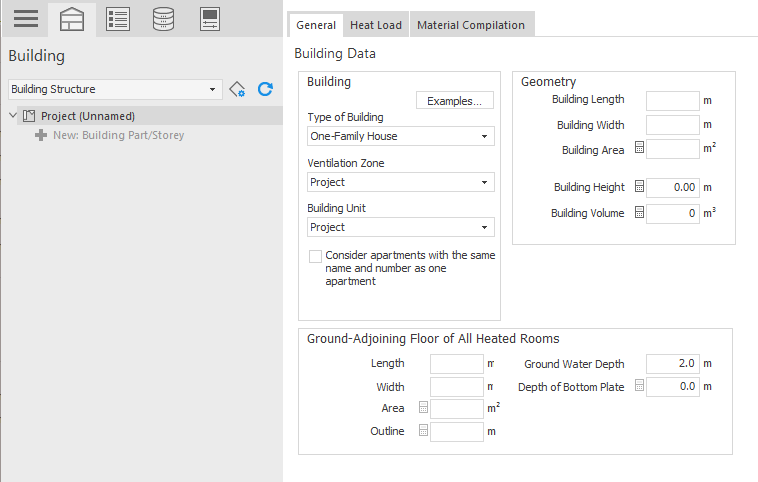
Task: Open the list view icon
Action: coord(118,19)
